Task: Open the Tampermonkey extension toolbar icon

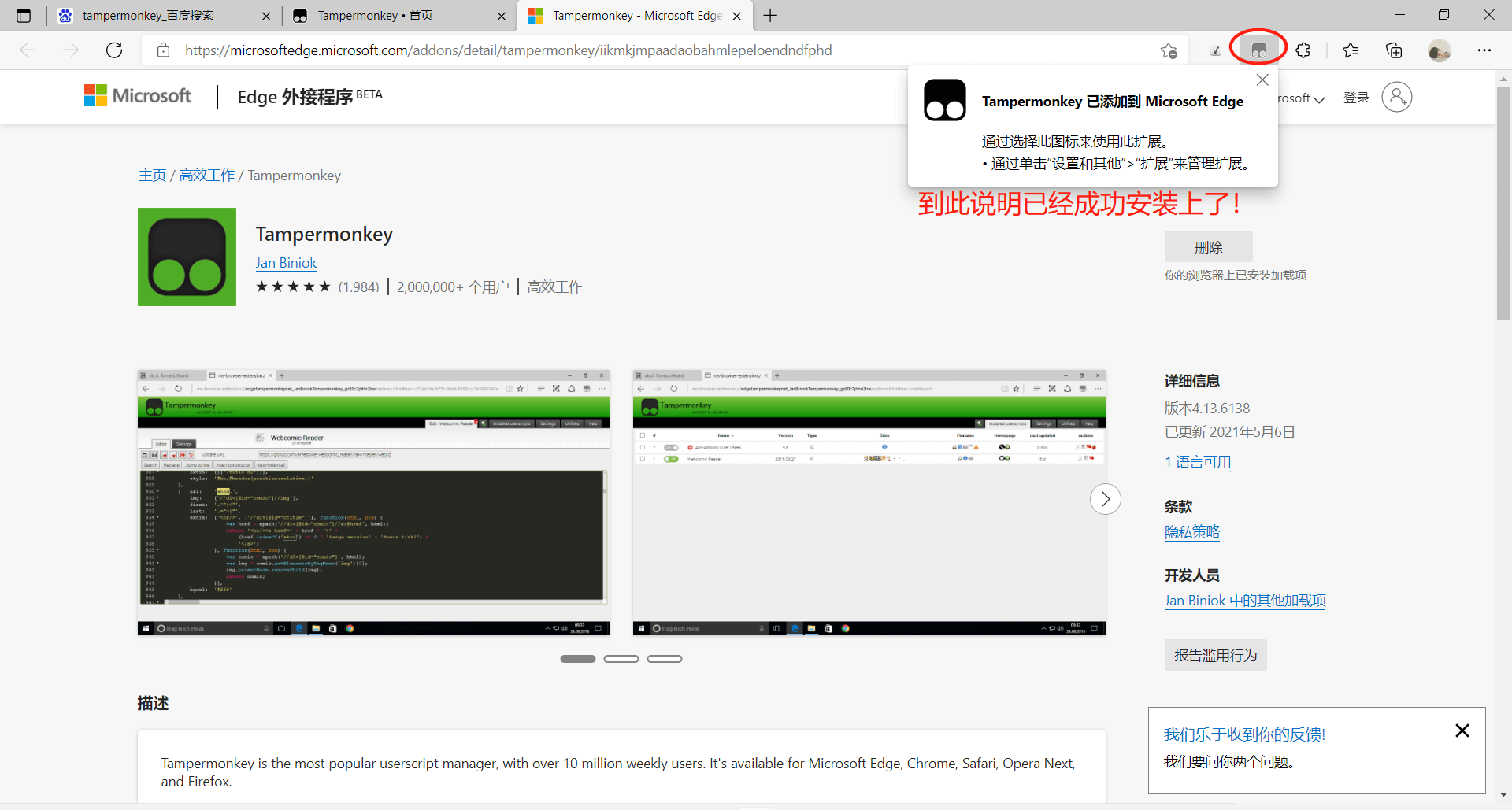Action: pos(1258,50)
